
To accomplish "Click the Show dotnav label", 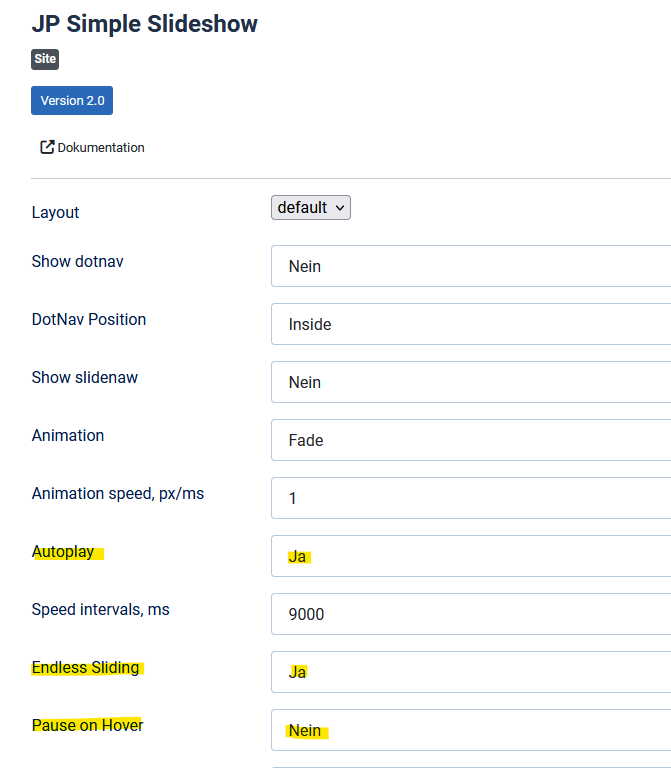I will point(78,261).
